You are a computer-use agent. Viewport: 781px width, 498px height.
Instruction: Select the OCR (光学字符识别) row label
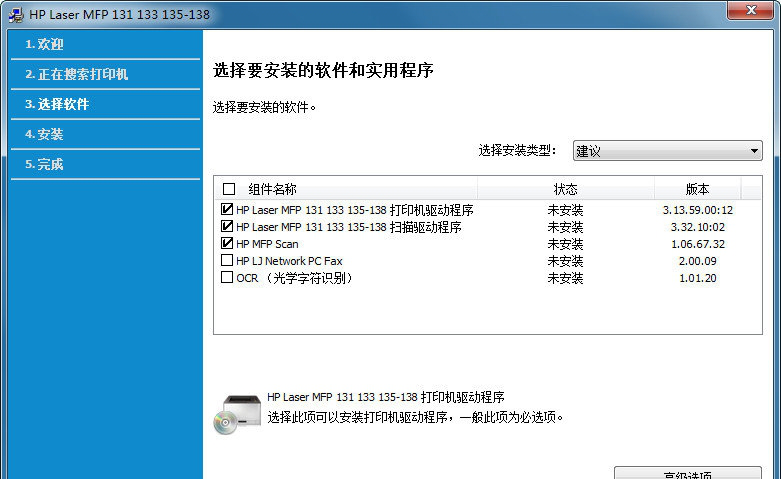click(295, 278)
